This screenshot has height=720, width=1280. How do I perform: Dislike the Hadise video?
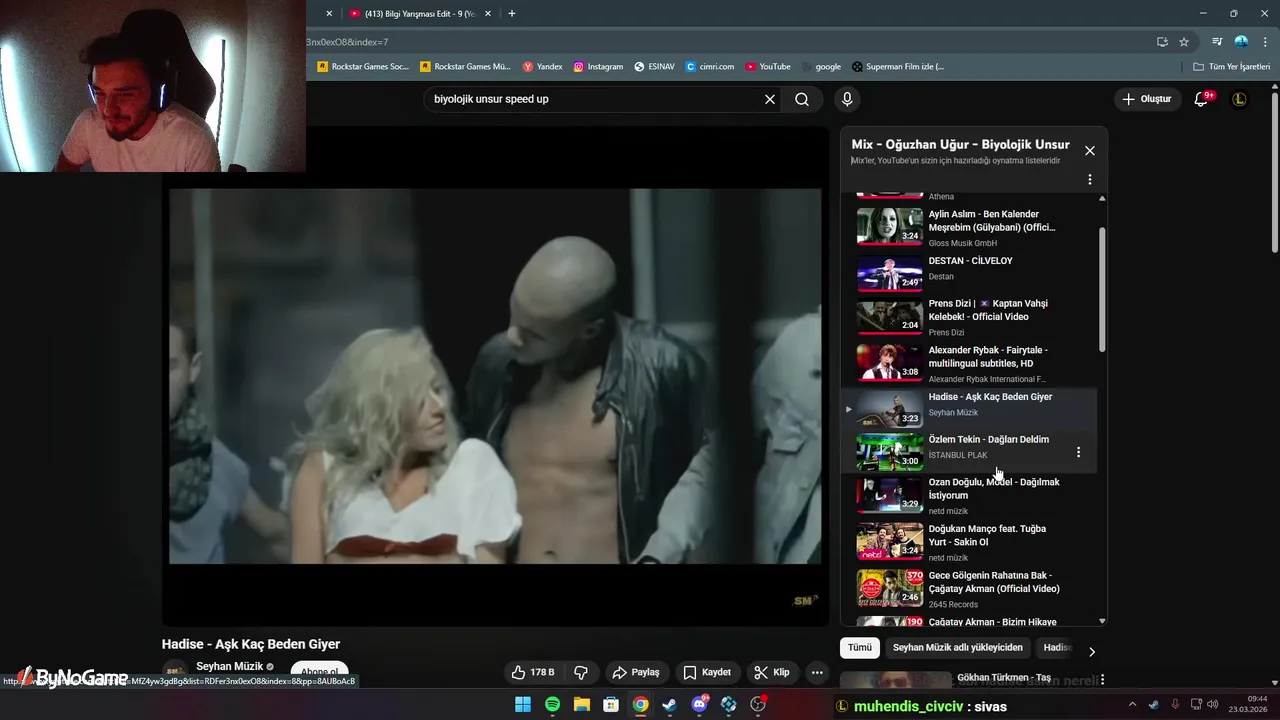pyautogui.click(x=581, y=672)
